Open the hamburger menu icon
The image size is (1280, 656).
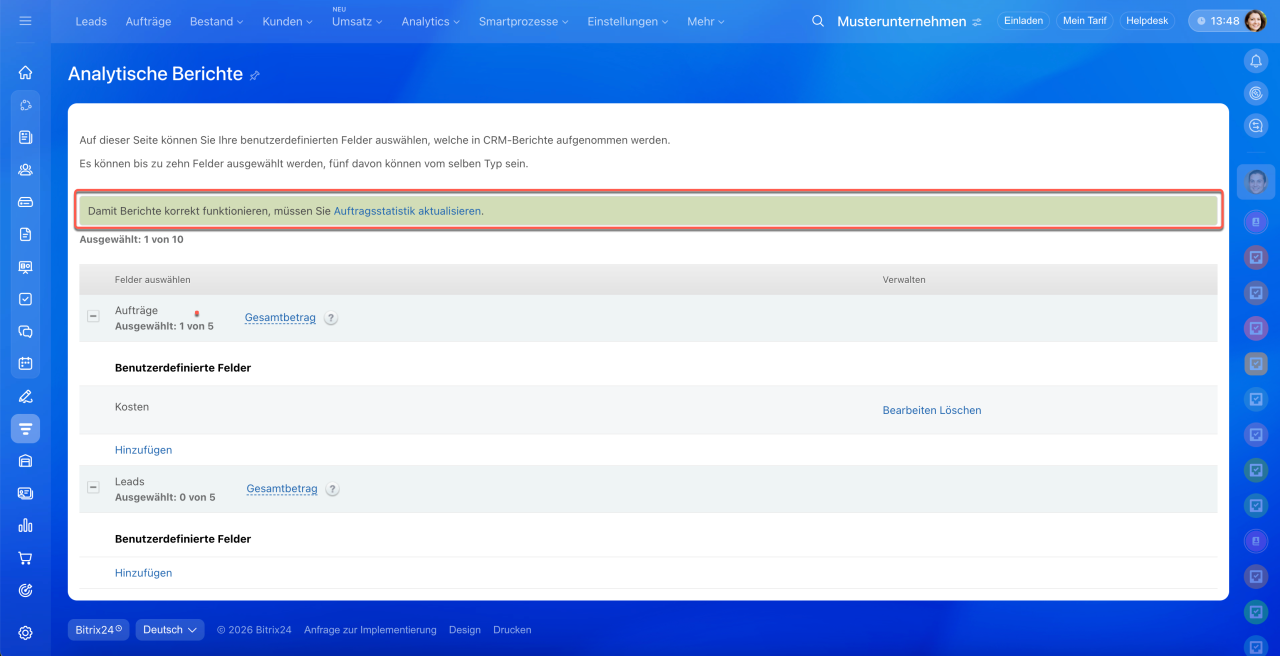25,21
